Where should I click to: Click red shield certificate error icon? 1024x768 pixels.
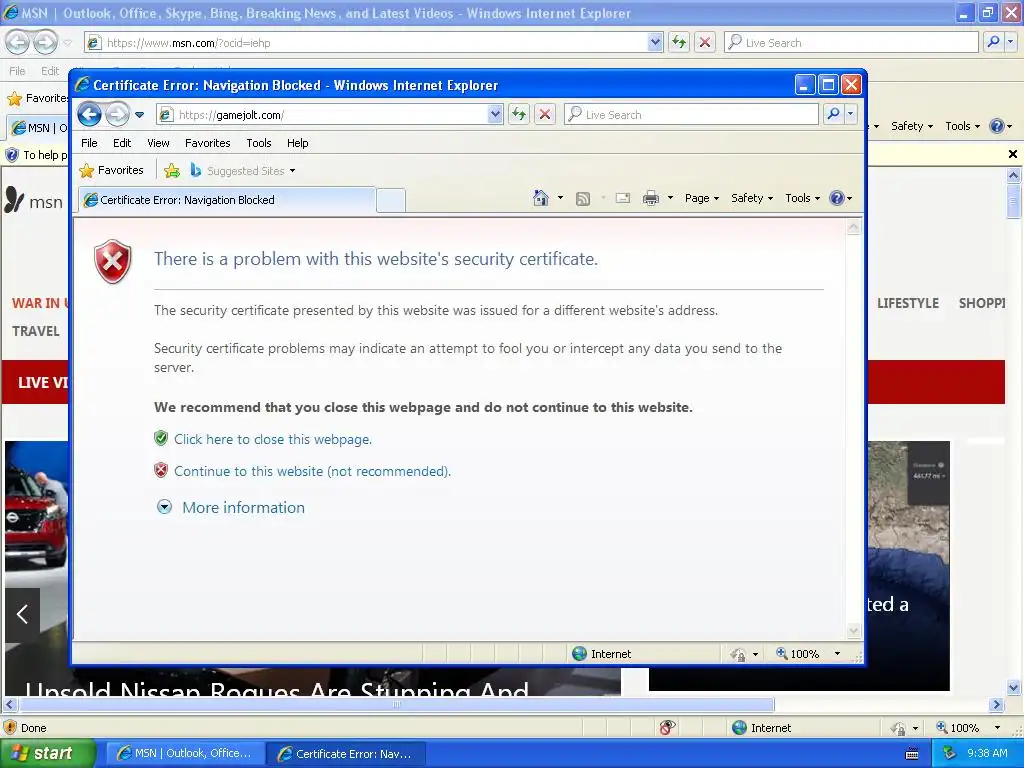point(113,261)
